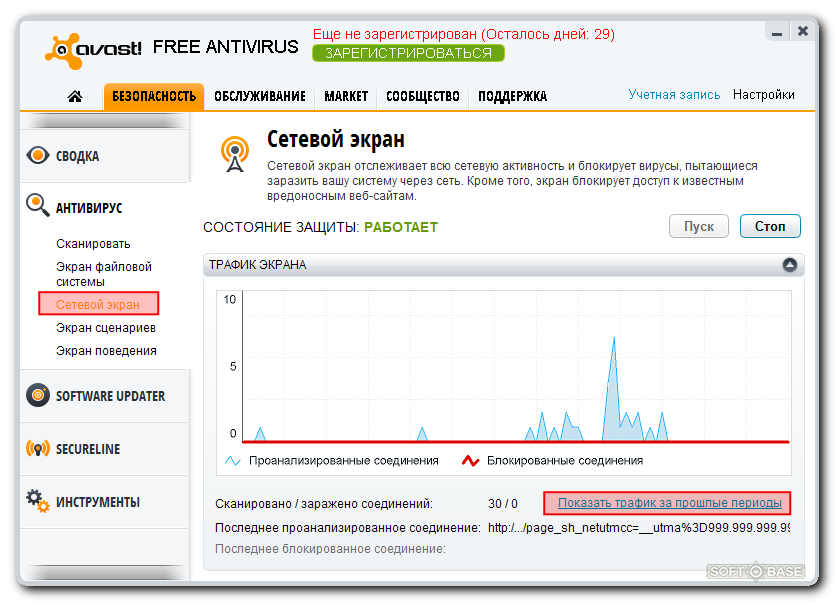This screenshot has height=603, width=836.
Task: Click the tallest spike in traffic graph
Action: click(x=614, y=389)
